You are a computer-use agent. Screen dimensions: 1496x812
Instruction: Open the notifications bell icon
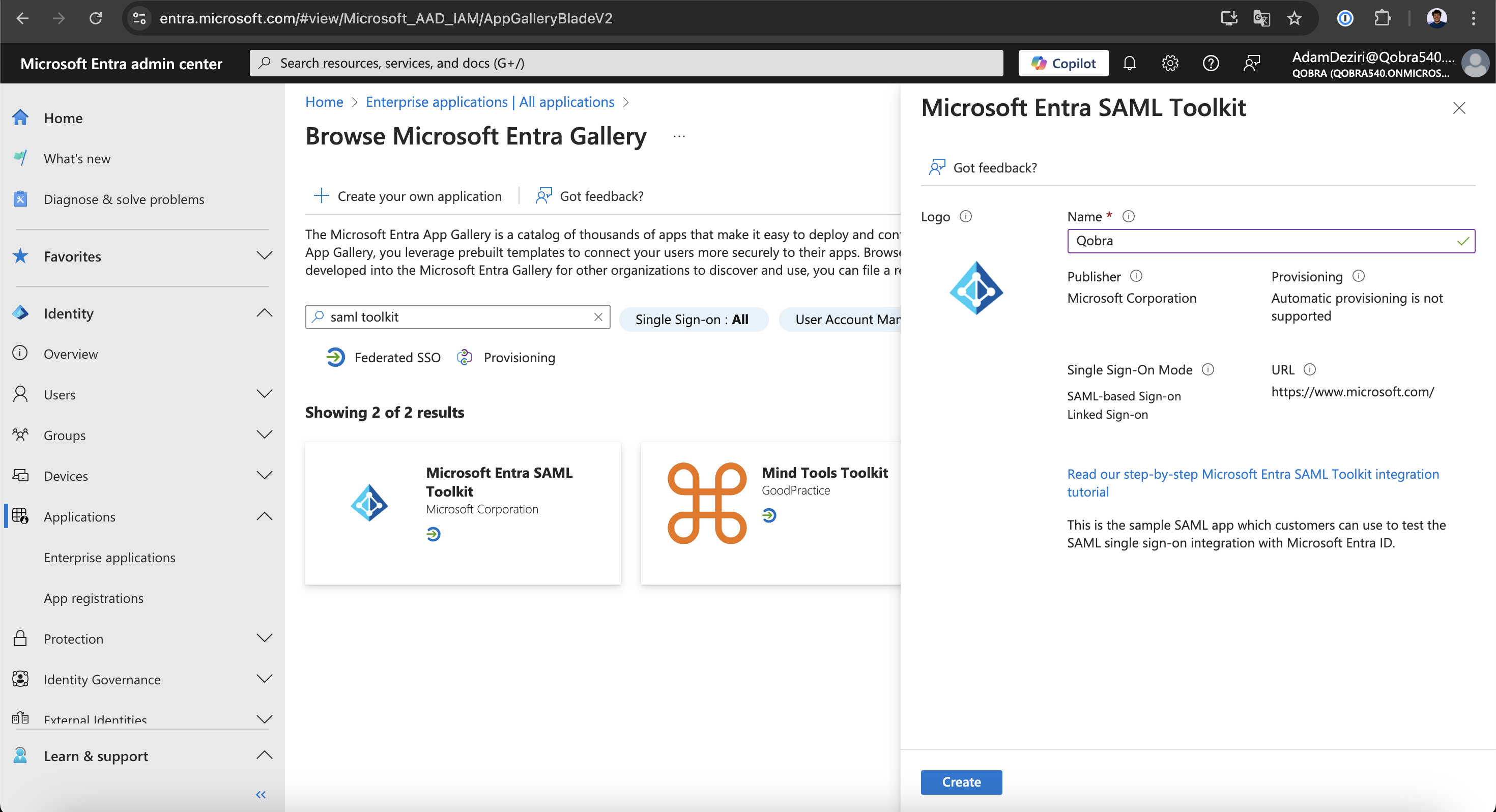(x=1129, y=63)
